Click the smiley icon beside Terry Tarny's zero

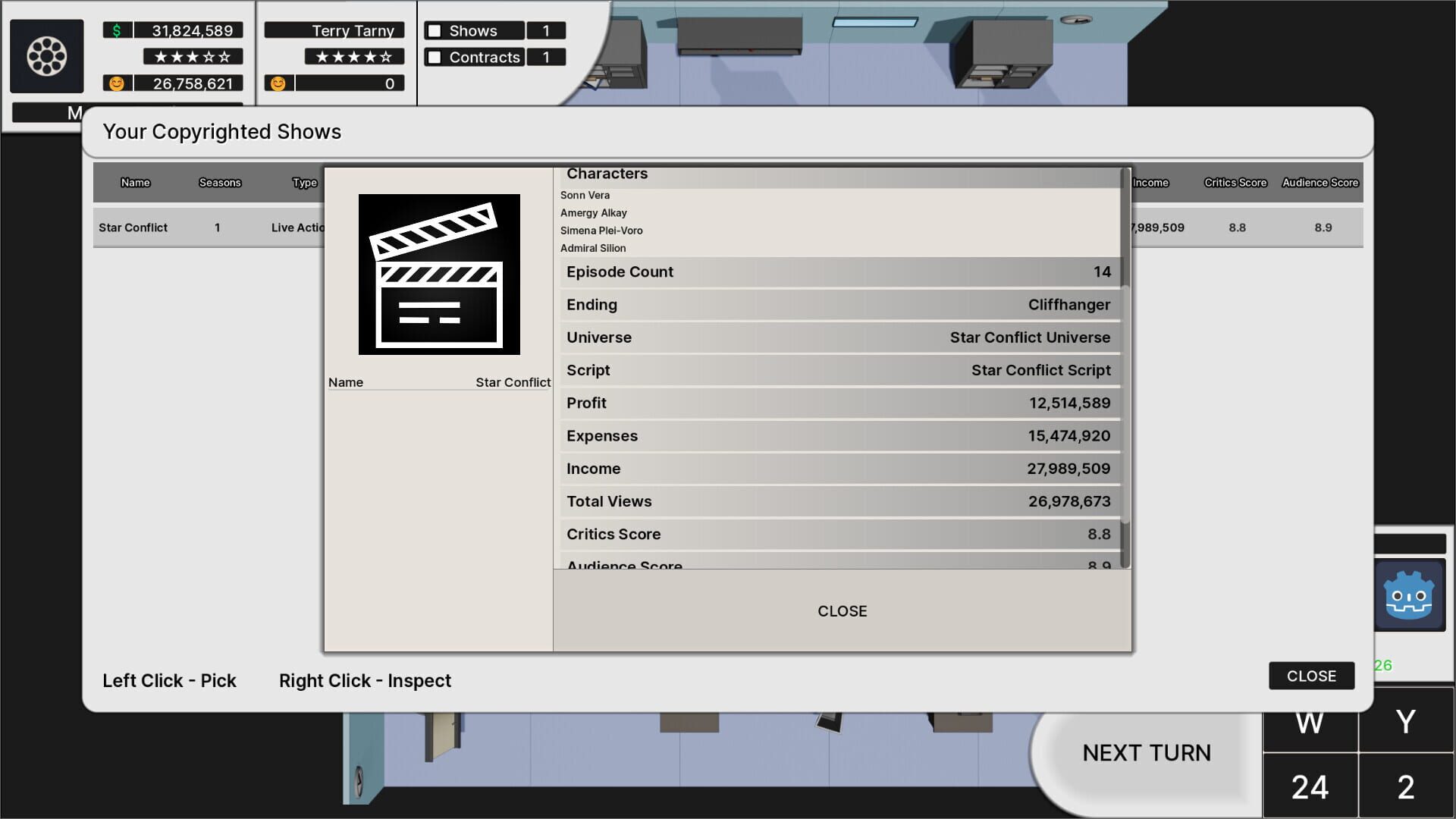278,82
